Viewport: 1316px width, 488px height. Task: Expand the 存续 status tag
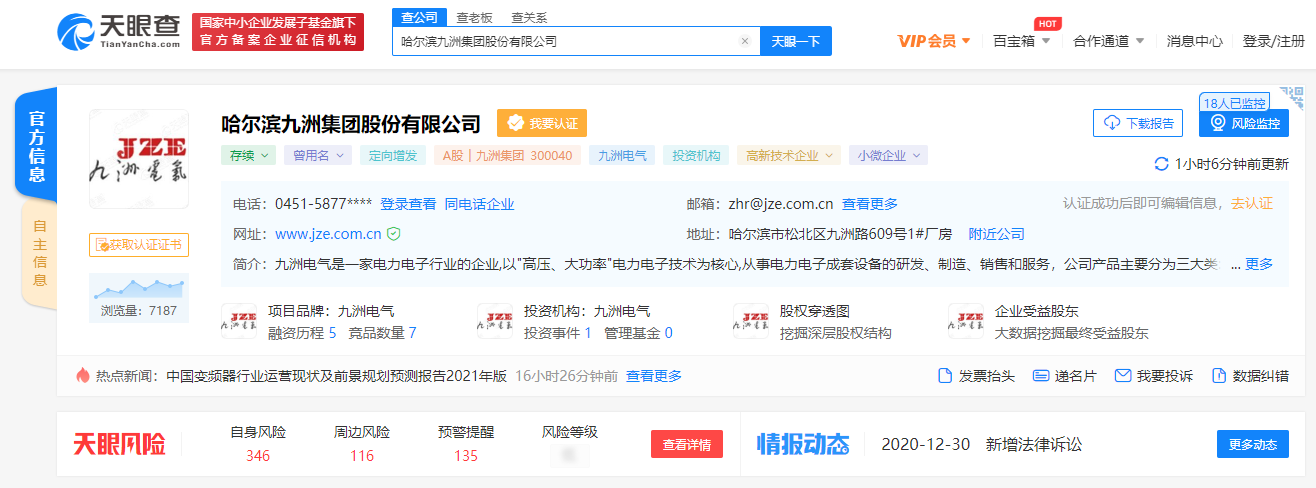(249, 155)
